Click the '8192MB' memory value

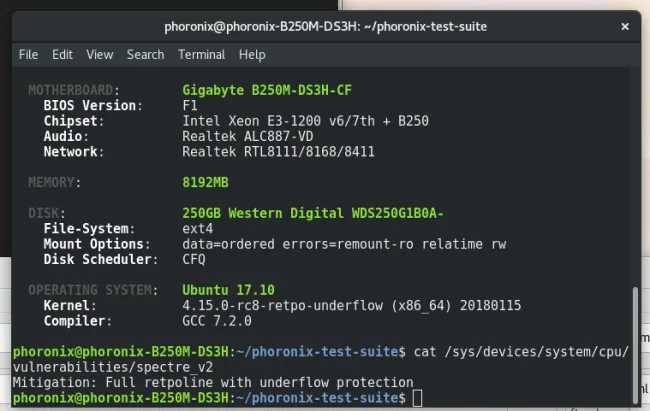[205, 182]
